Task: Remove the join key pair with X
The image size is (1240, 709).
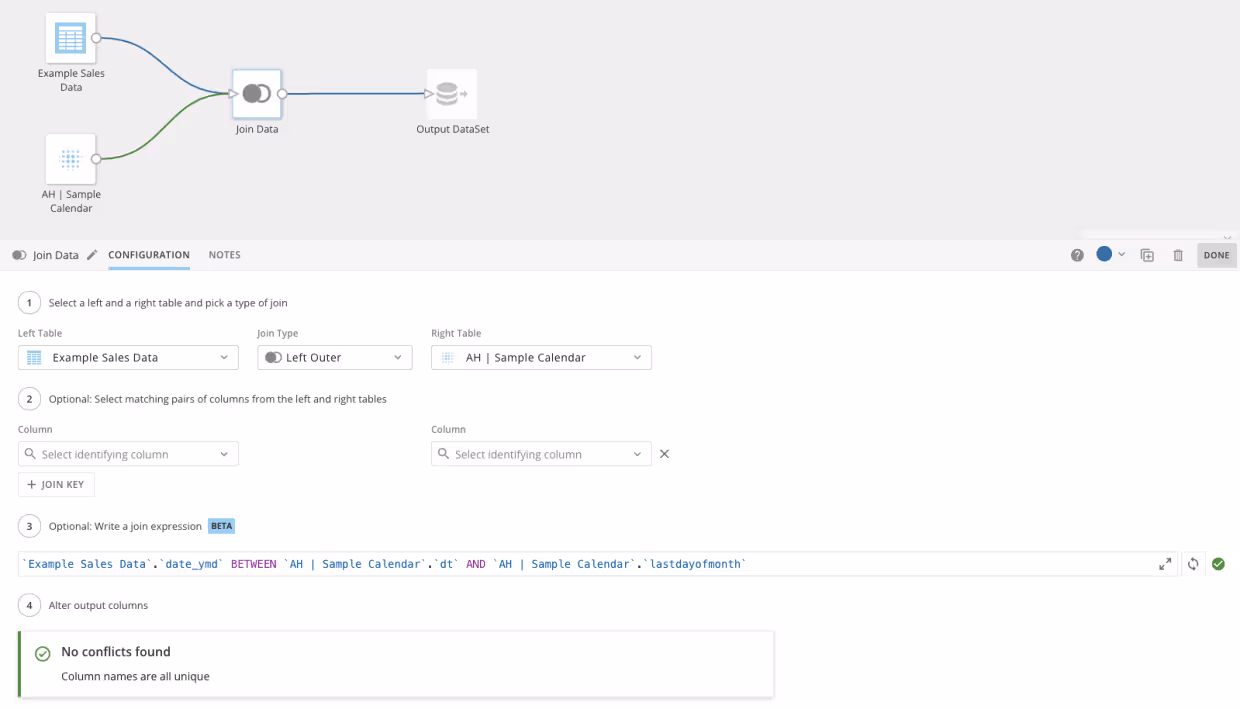Action: click(x=664, y=454)
